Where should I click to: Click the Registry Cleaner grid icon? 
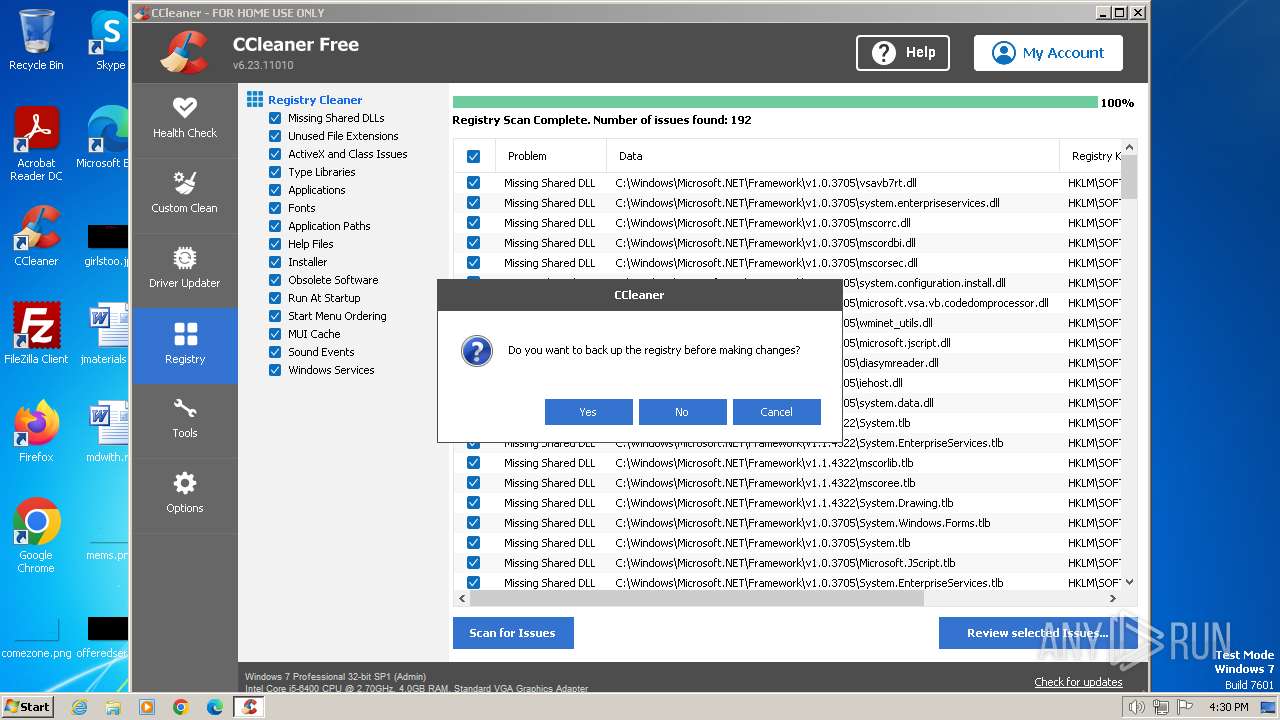click(x=255, y=100)
